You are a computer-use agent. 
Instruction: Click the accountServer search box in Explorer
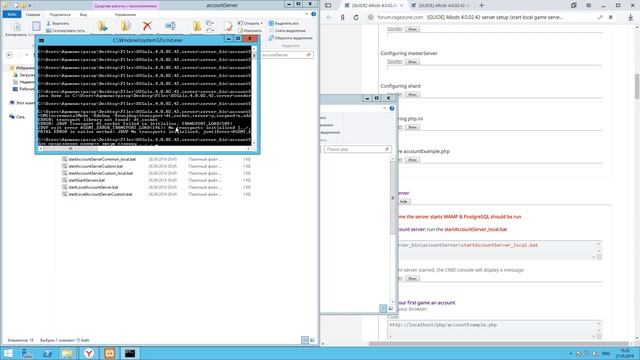[287, 55]
